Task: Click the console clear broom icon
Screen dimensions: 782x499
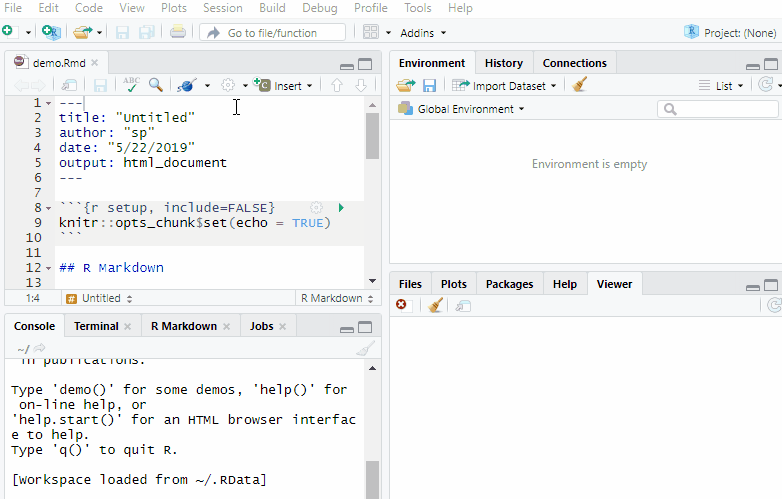Action: click(366, 348)
